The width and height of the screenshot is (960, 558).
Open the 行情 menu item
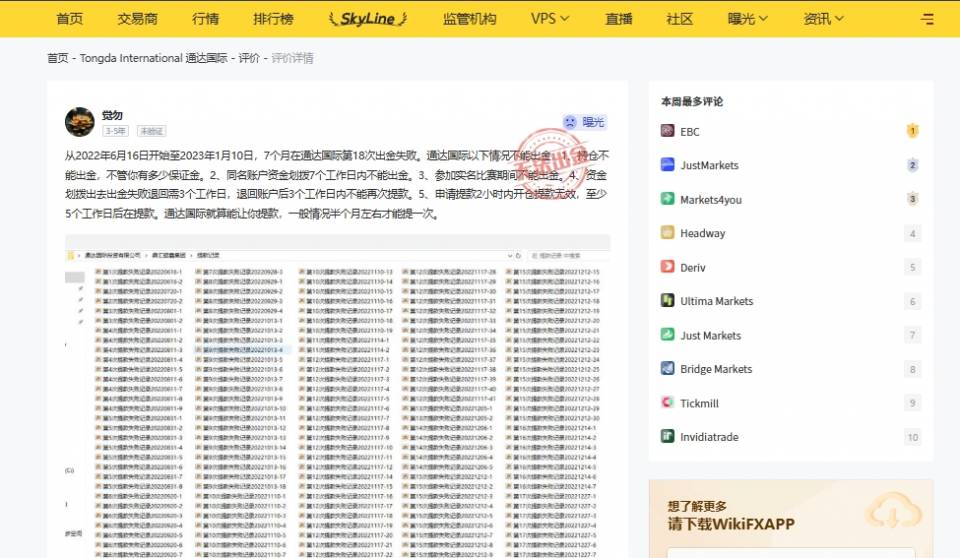point(205,19)
